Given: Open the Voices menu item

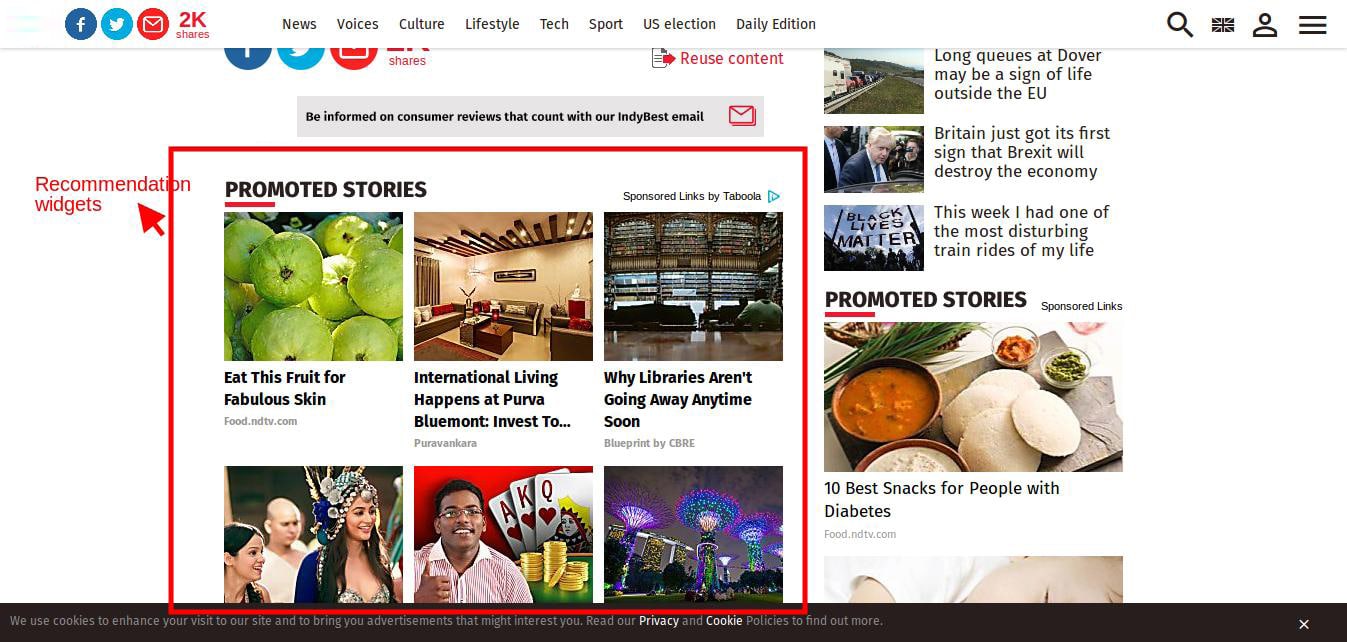Looking at the screenshot, I should coord(357,24).
